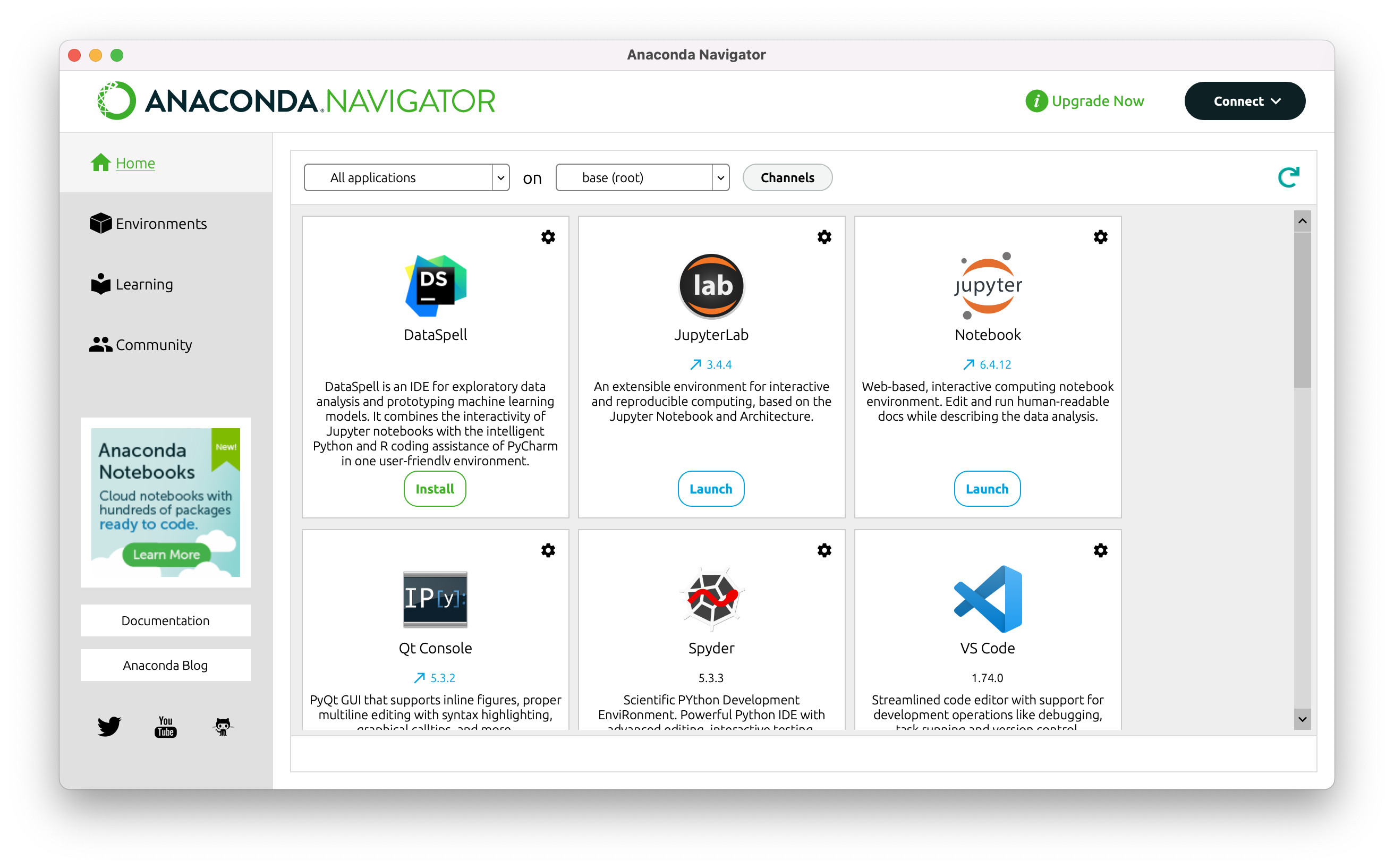Open Notebook settings gear

point(1101,237)
